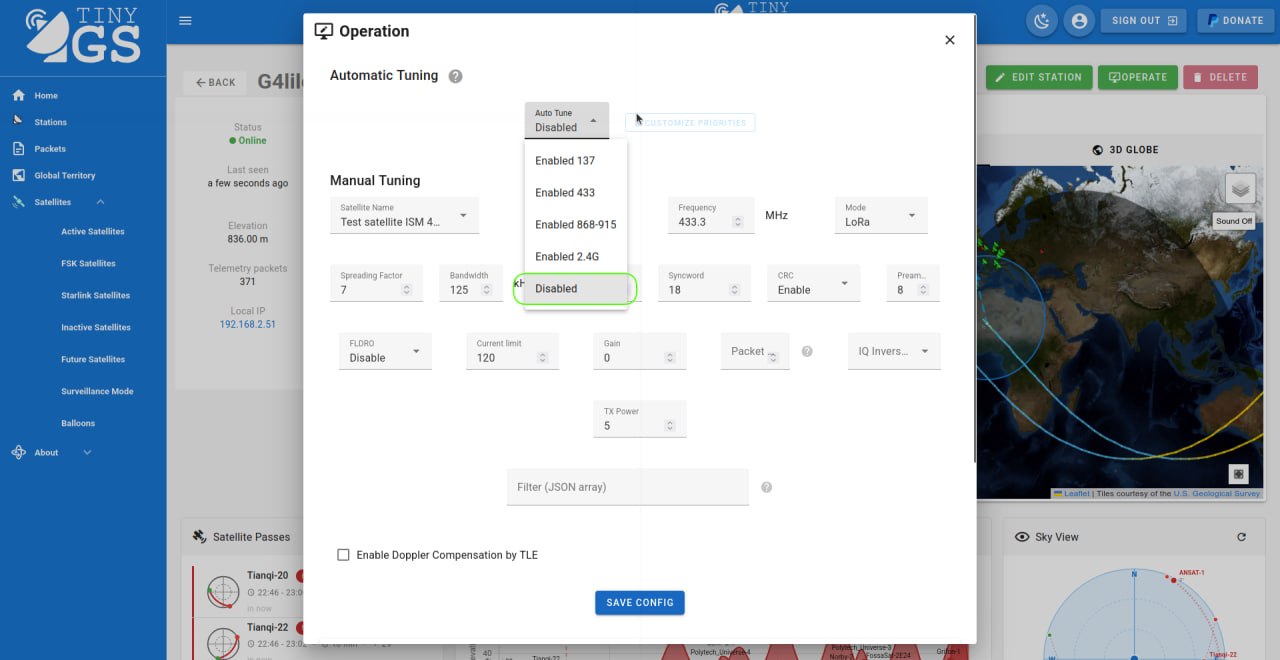Click the Save Config button
1280x660 pixels.
(x=640, y=603)
